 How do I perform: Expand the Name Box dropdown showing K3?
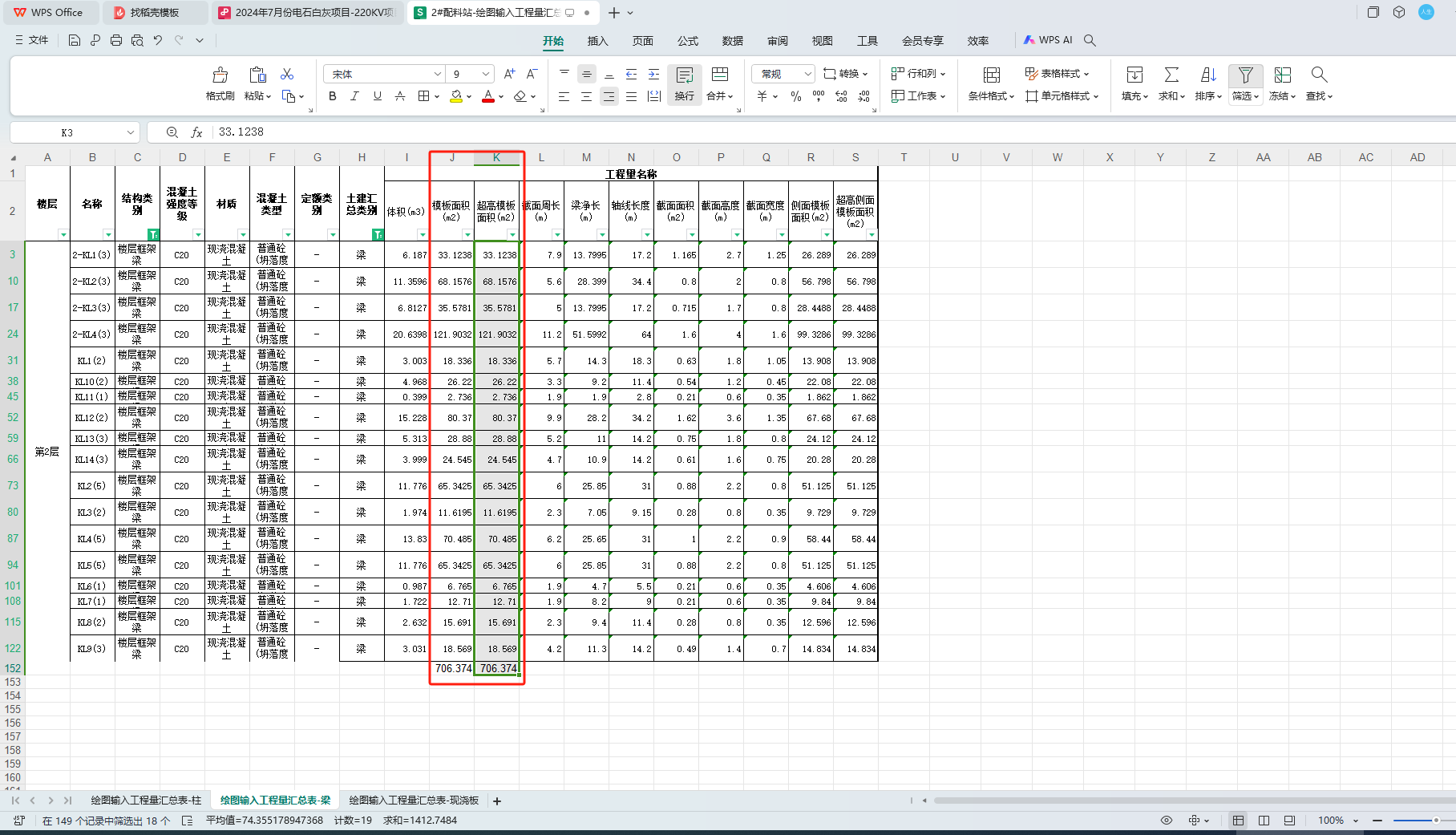point(131,132)
